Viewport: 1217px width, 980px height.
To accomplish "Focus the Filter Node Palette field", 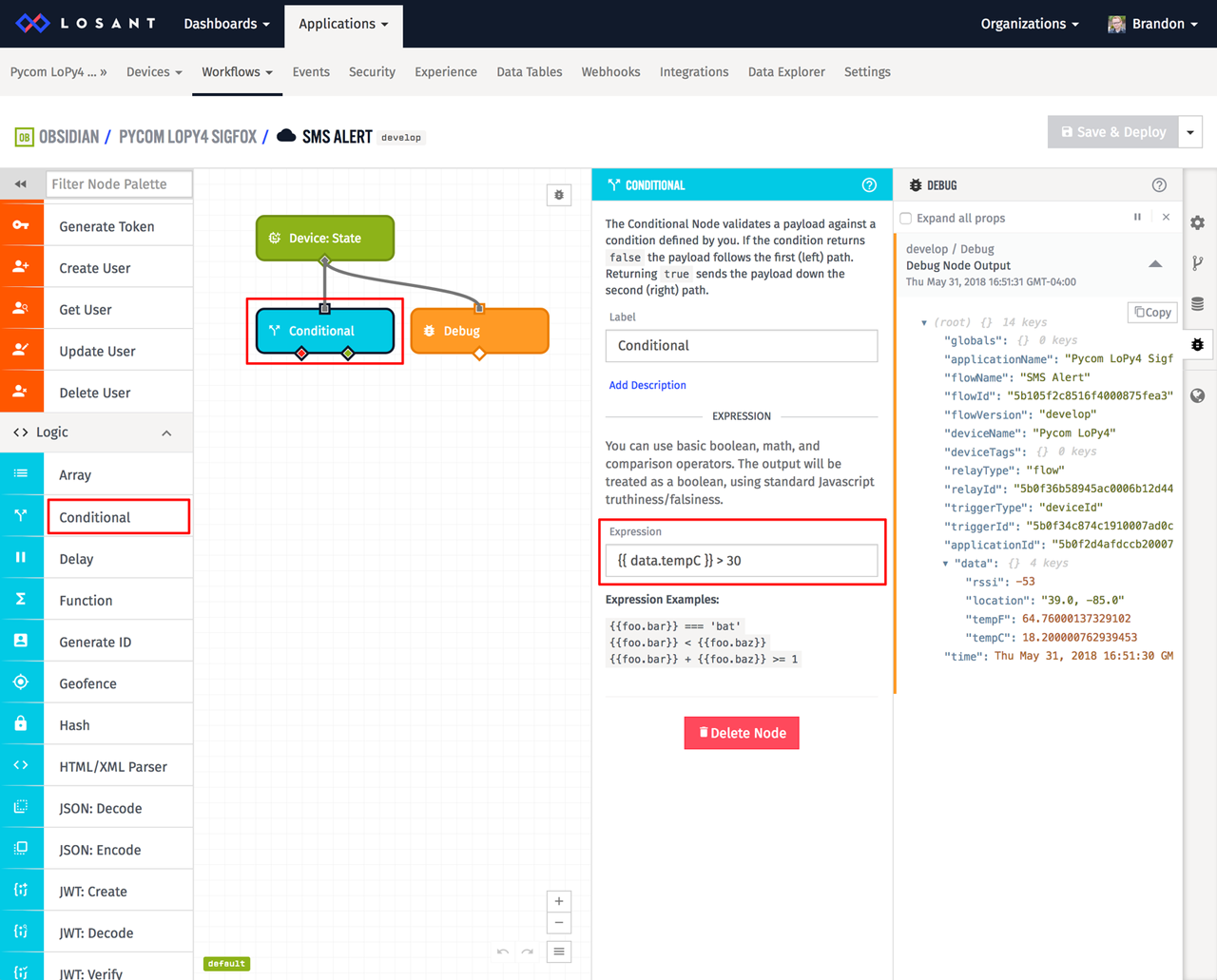I will click(119, 184).
